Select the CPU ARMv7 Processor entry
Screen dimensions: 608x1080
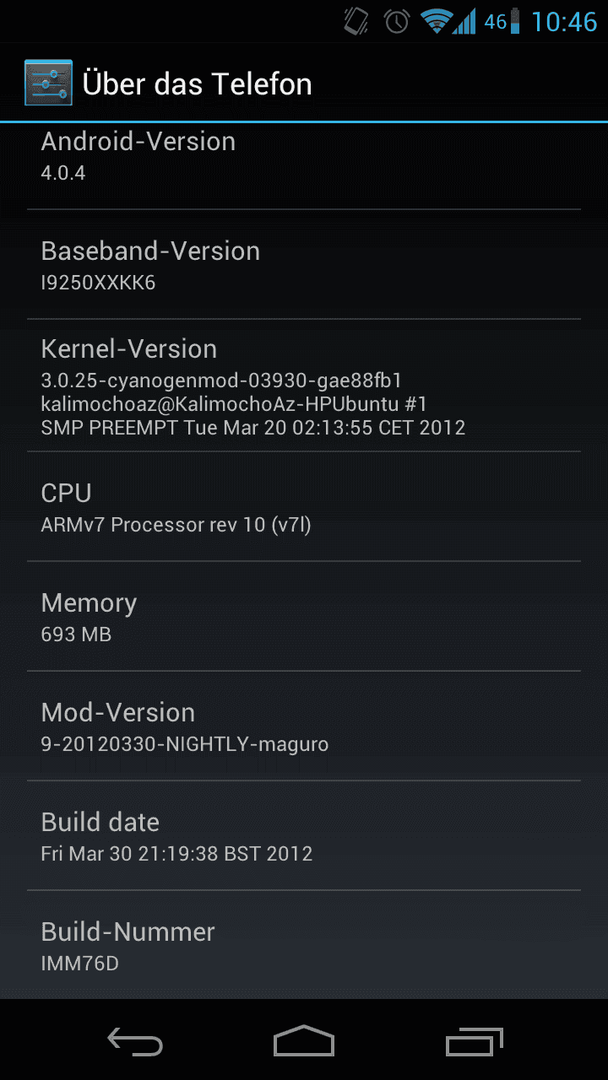click(304, 506)
